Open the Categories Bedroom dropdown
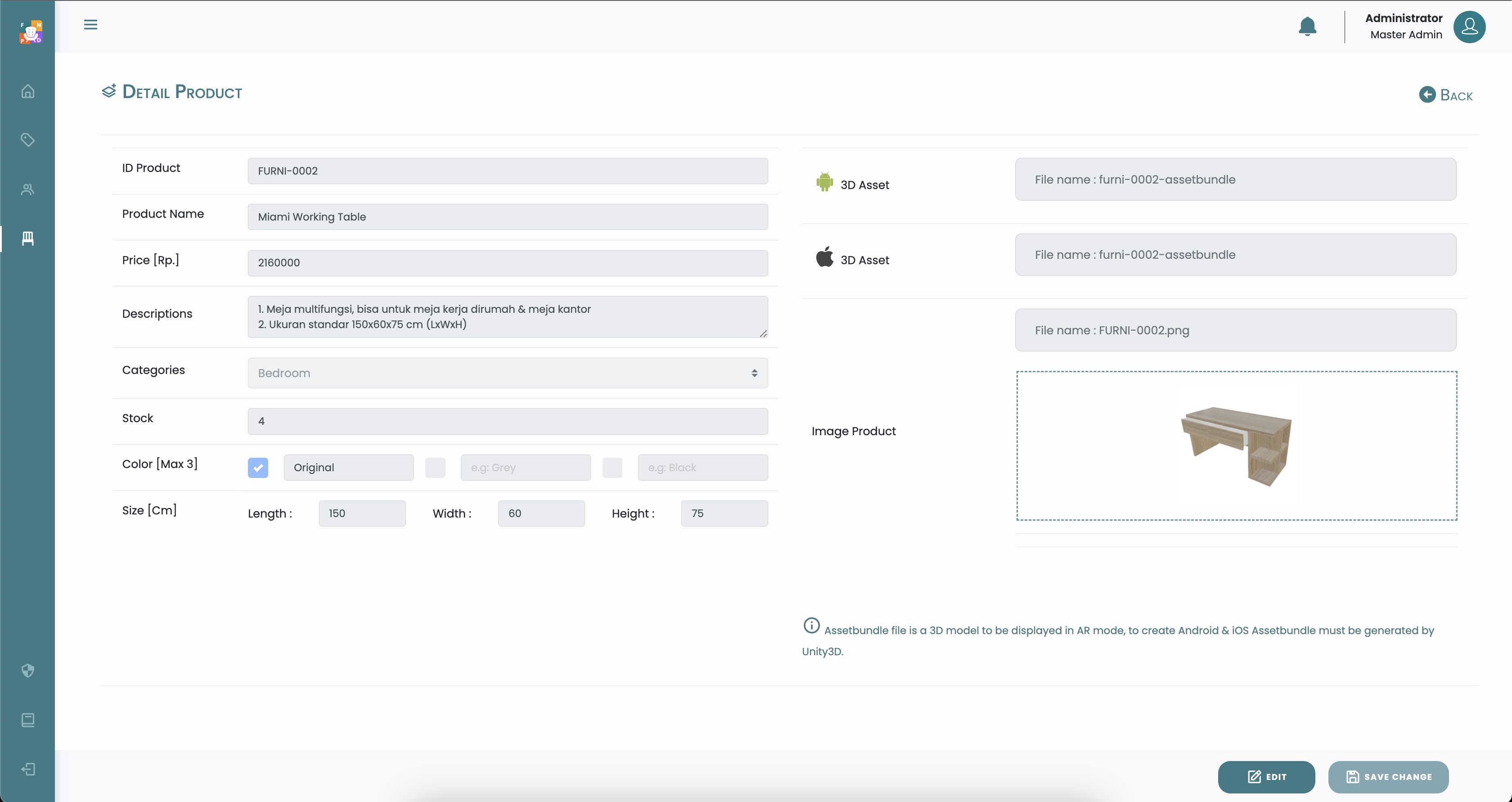Screen dimensions: 1512x802 507,373
